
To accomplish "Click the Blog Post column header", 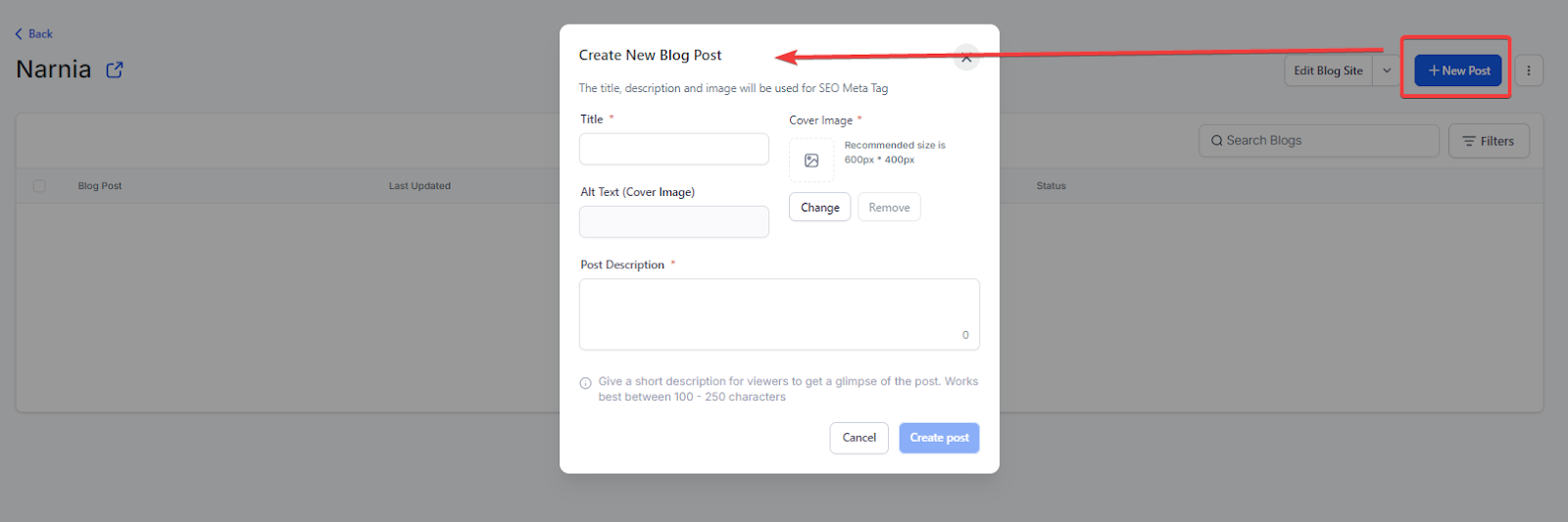I will pos(100,186).
